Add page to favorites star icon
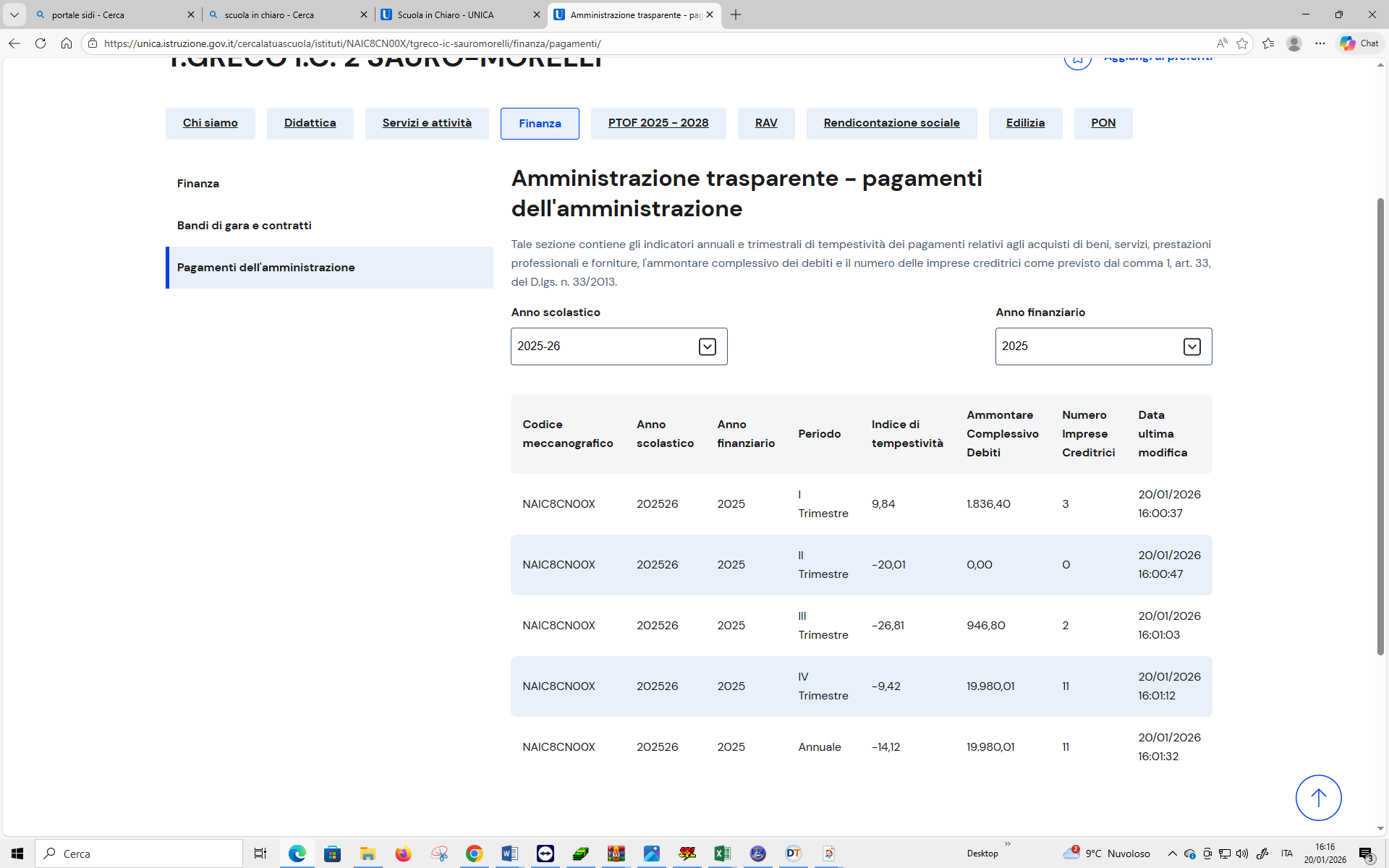 (1242, 43)
